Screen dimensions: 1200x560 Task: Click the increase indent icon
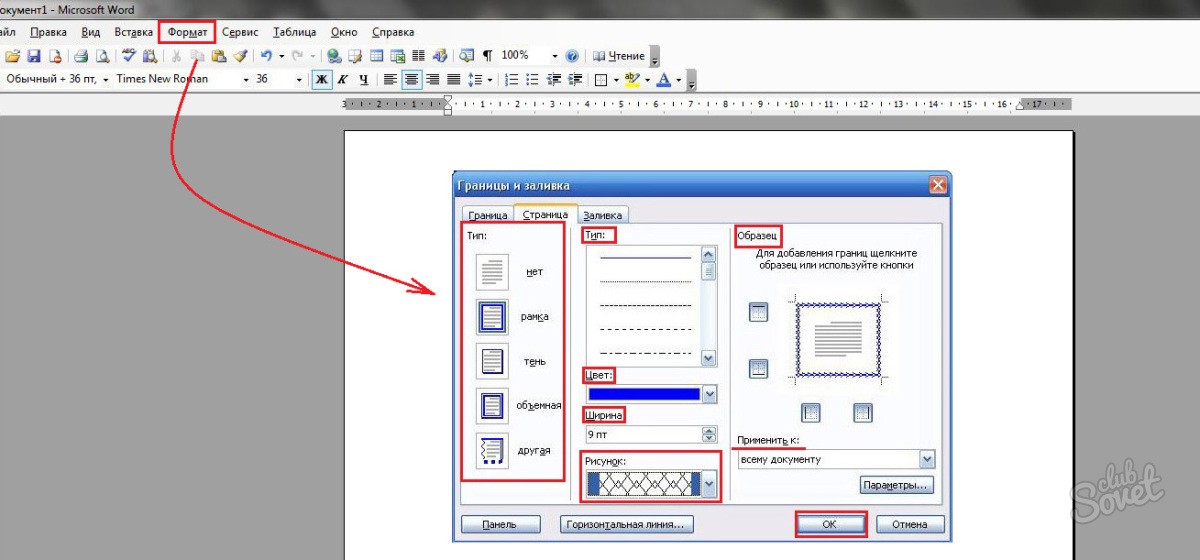(574, 79)
